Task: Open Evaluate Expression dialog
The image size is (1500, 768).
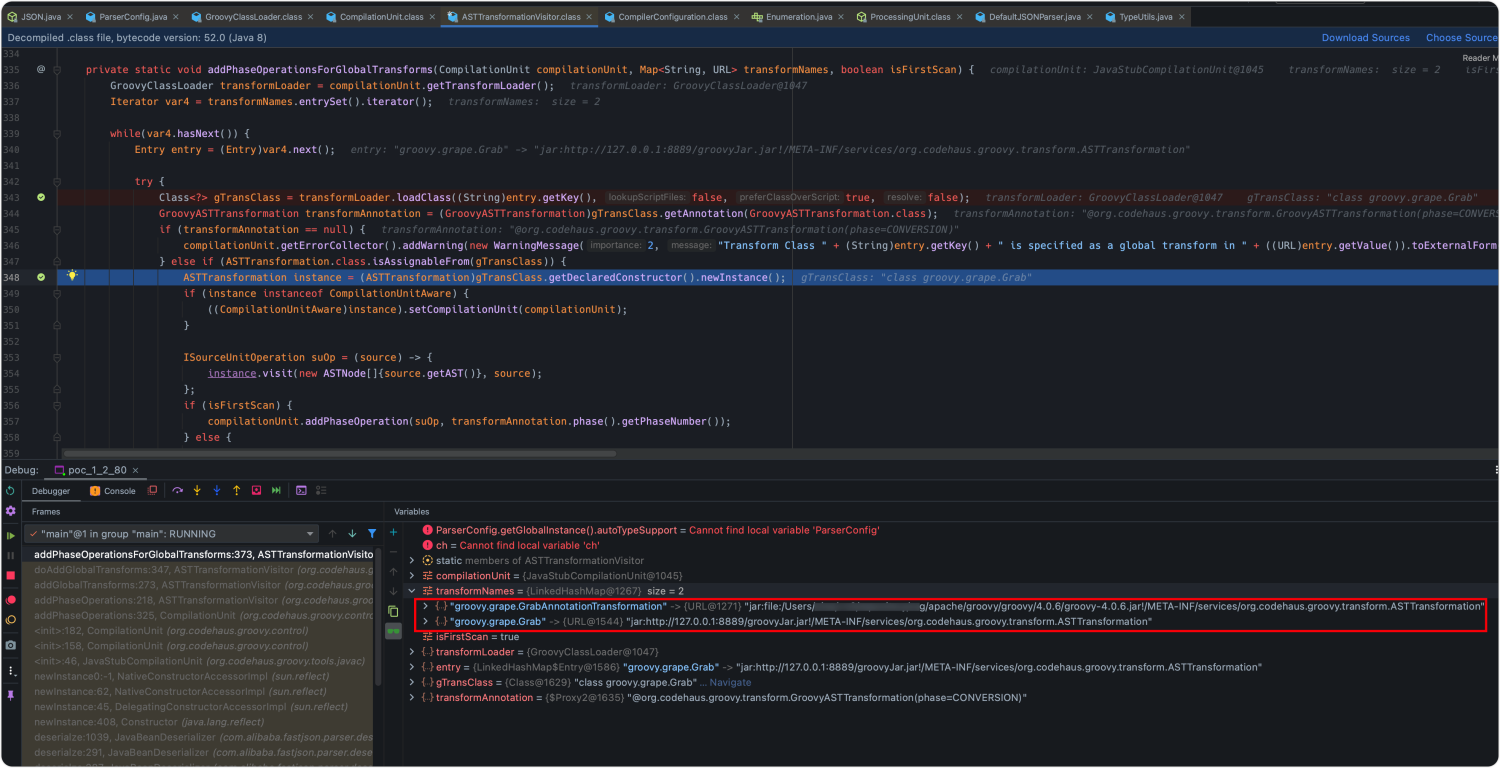Action: click(301, 490)
